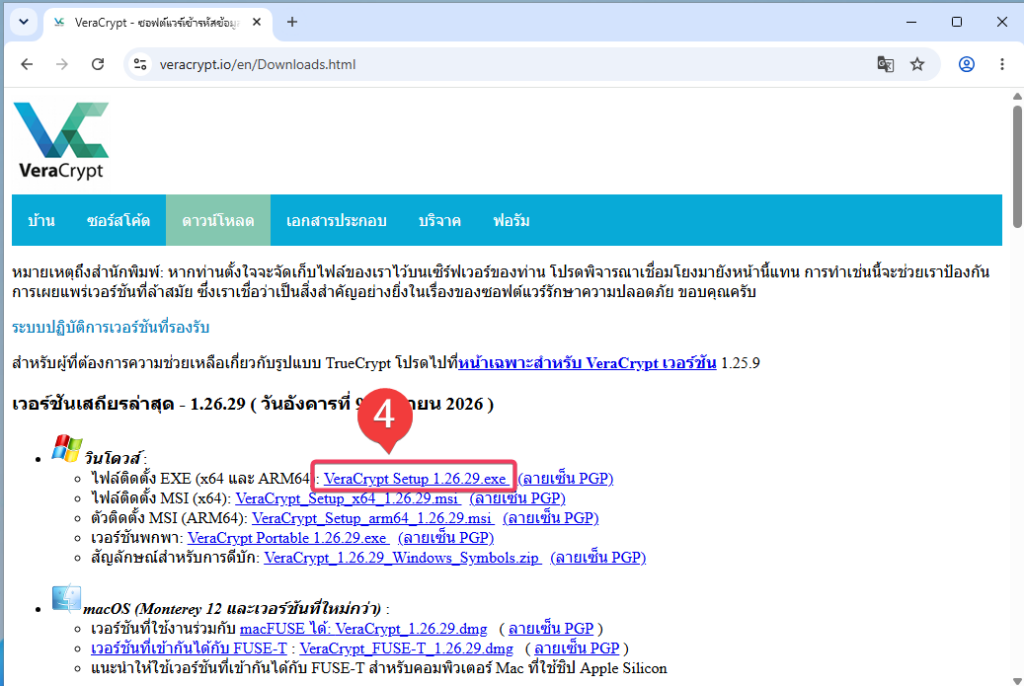1024x686 pixels.
Task: Download VeraCrypt_Setup_arm64_1.26.29.msi
Action: point(372,518)
